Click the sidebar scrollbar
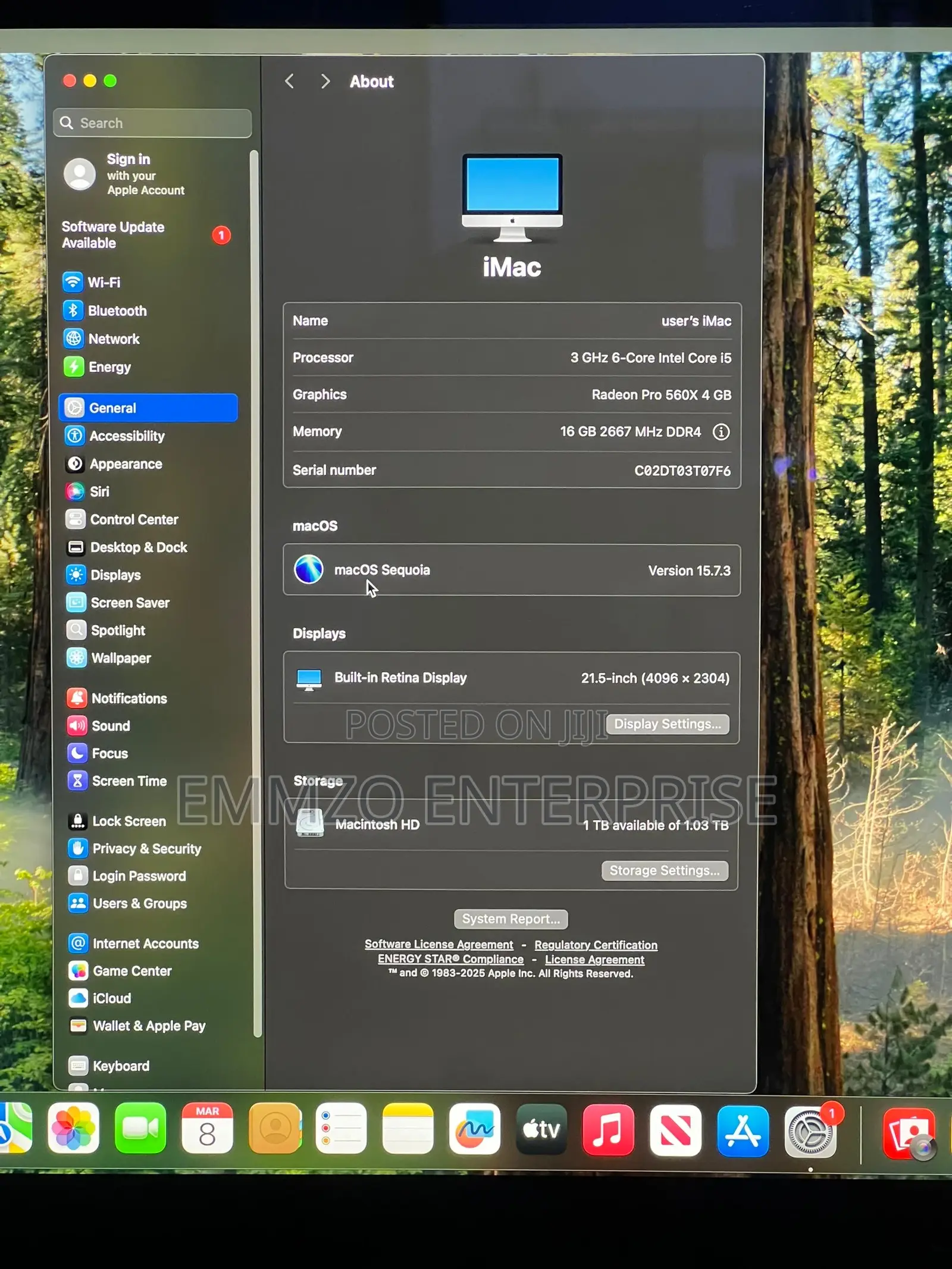Viewport: 952px width, 1269px height. point(256,595)
